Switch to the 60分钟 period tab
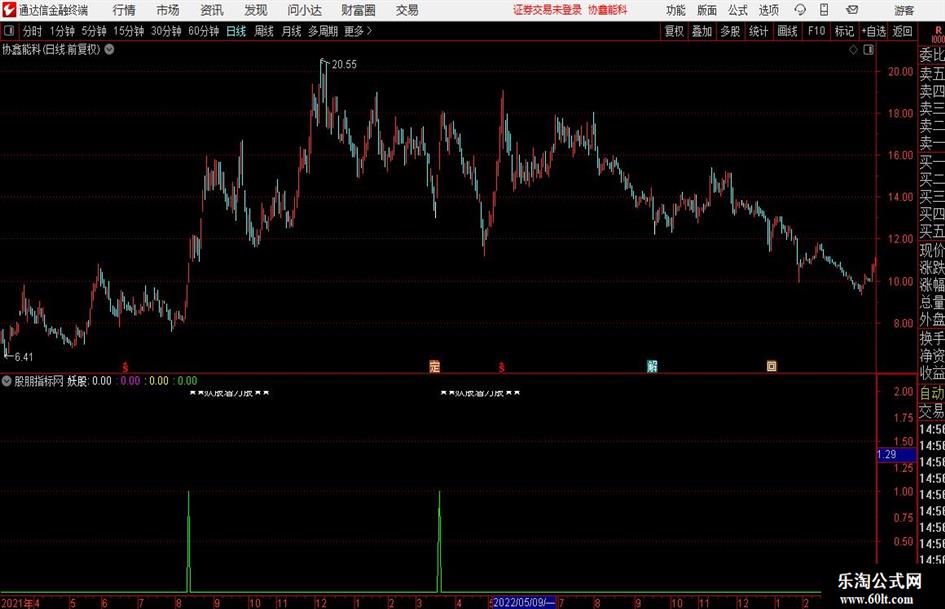Viewport: 945px width, 609px height. [x=204, y=31]
